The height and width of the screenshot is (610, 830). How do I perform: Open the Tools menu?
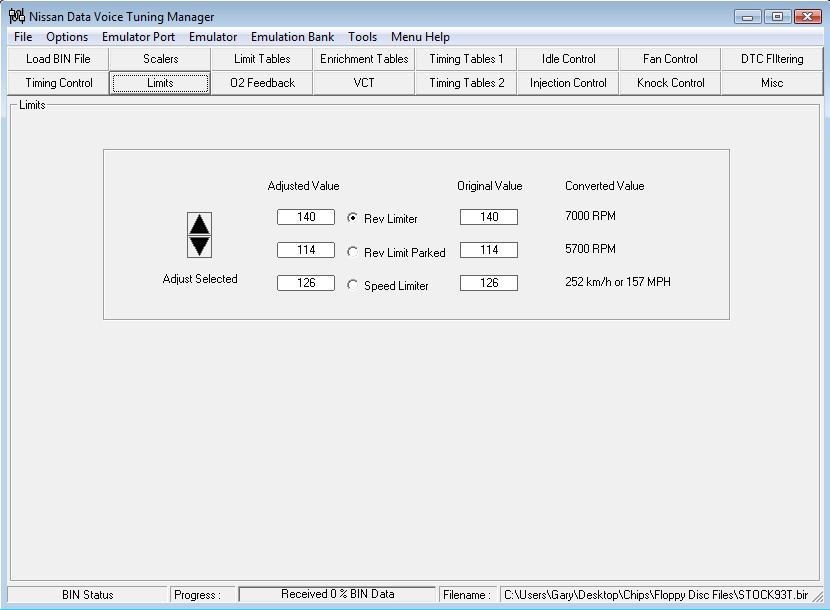click(x=362, y=37)
